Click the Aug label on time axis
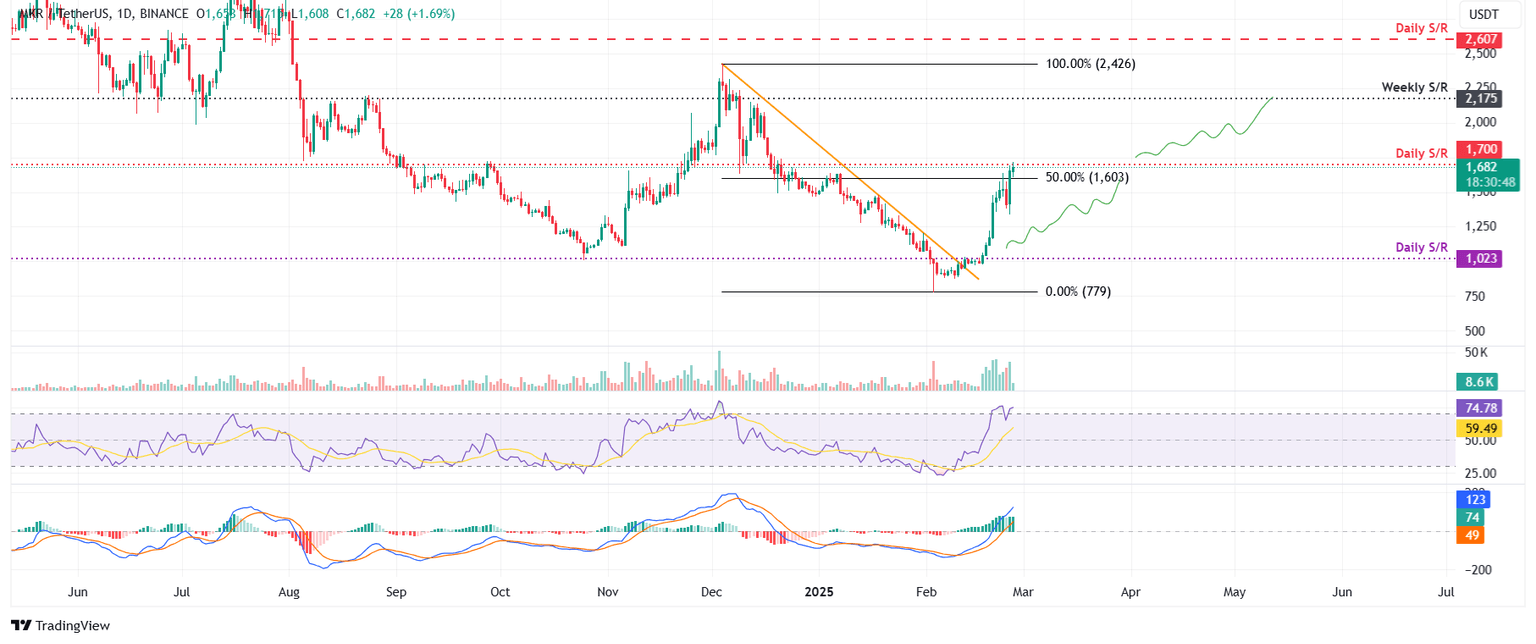 point(288,592)
